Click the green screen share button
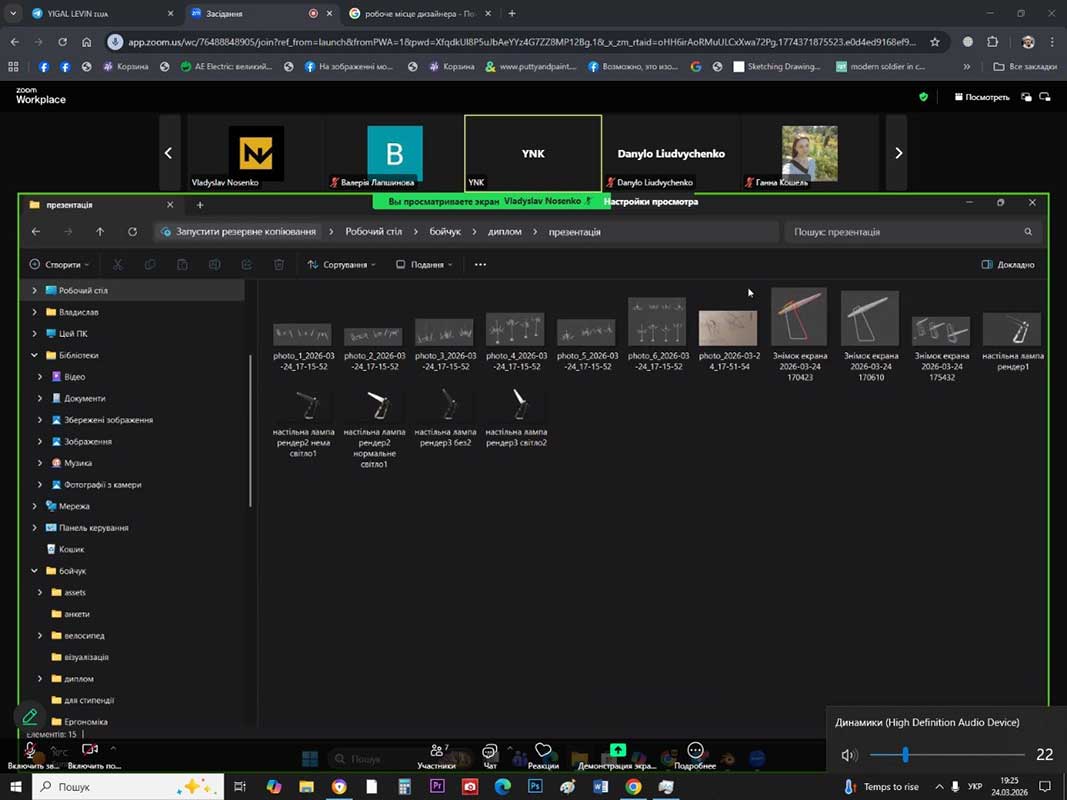The height and width of the screenshot is (800, 1067). point(618,752)
